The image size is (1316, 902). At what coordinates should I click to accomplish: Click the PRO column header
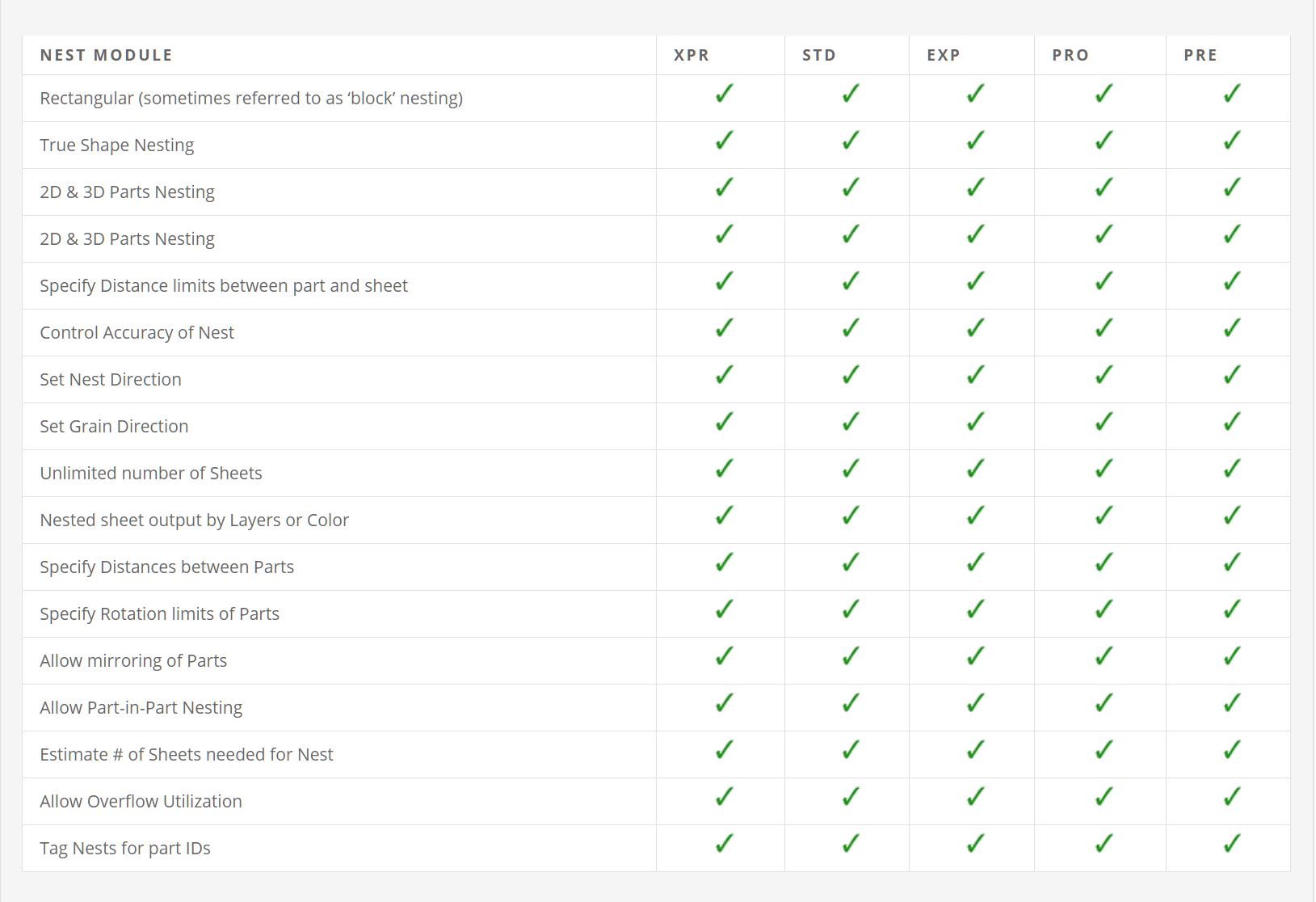click(x=1070, y=55)
